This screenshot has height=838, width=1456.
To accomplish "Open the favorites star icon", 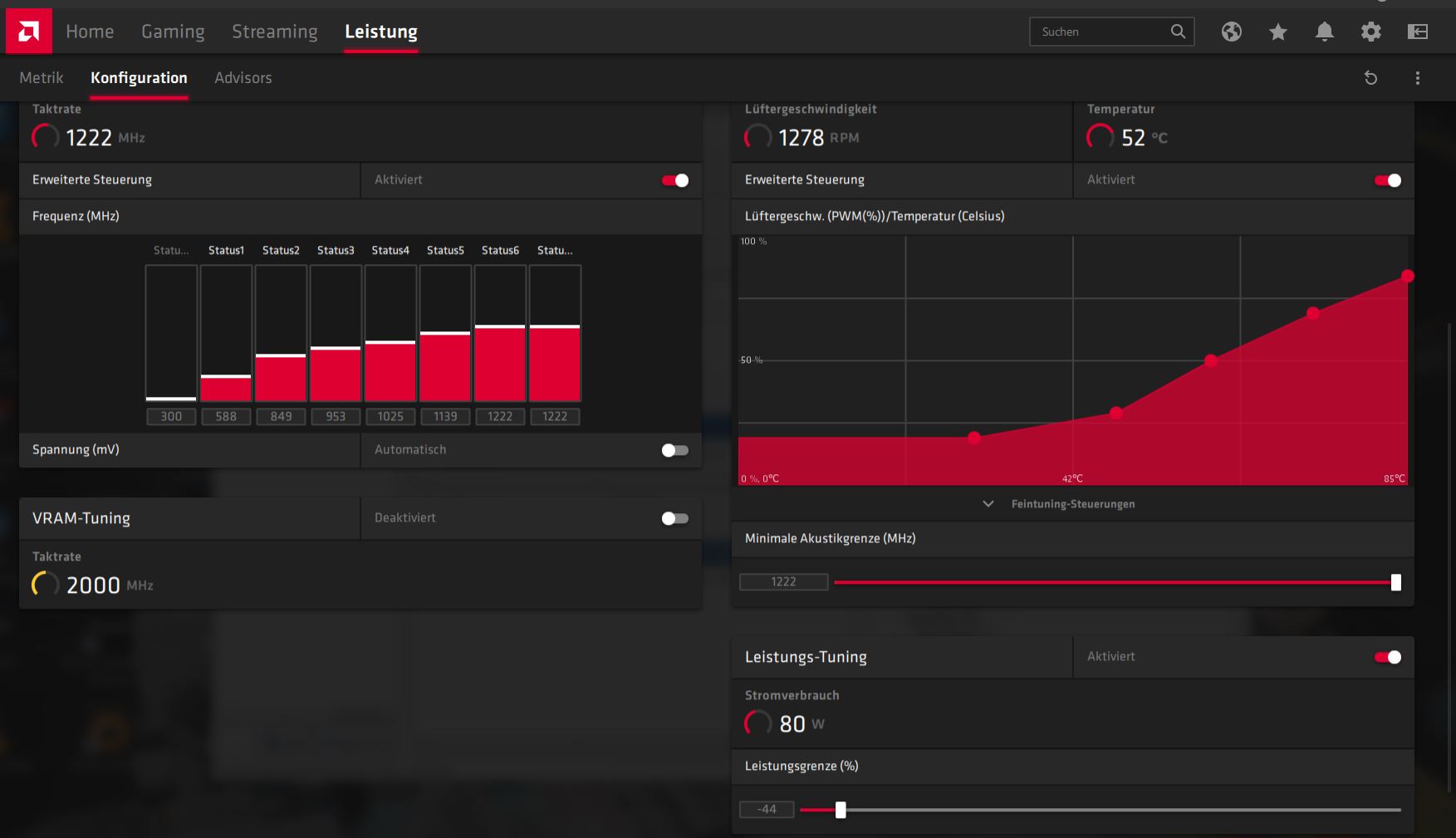I will click(1277, 32).
